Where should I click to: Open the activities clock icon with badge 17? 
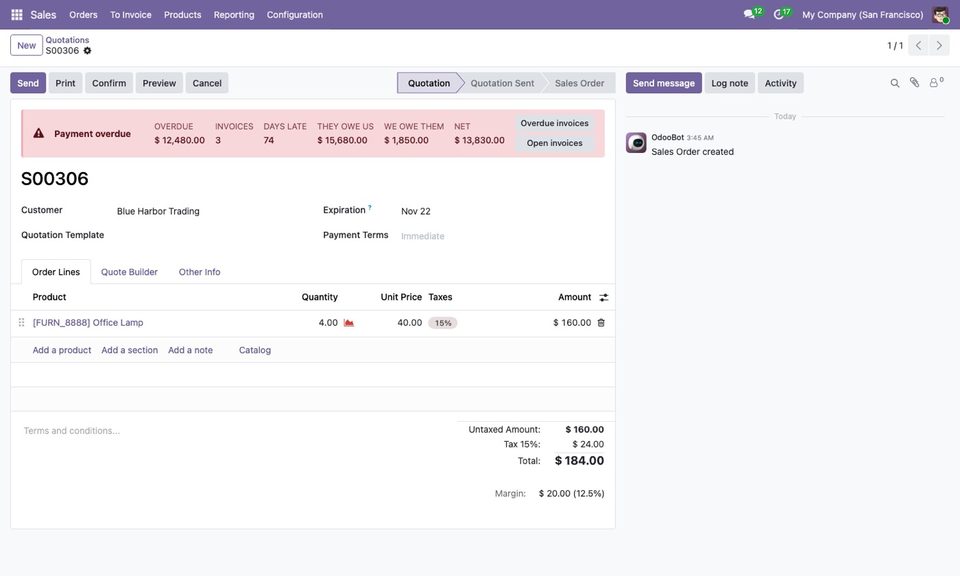coord(781,13)
